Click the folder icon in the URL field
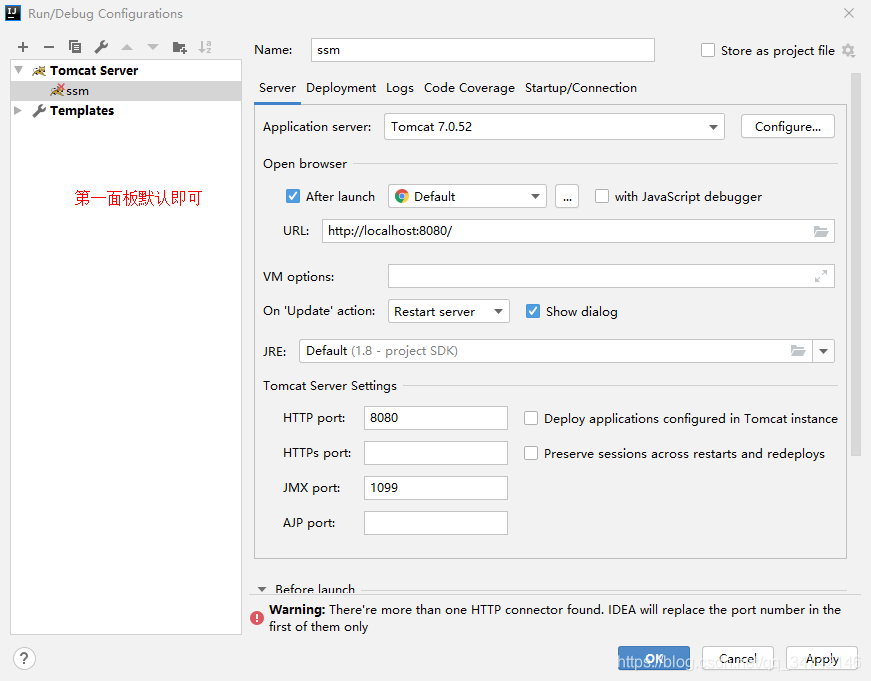Image resolution: width=871 pixels, height=681 pixels. coord(820,231)
